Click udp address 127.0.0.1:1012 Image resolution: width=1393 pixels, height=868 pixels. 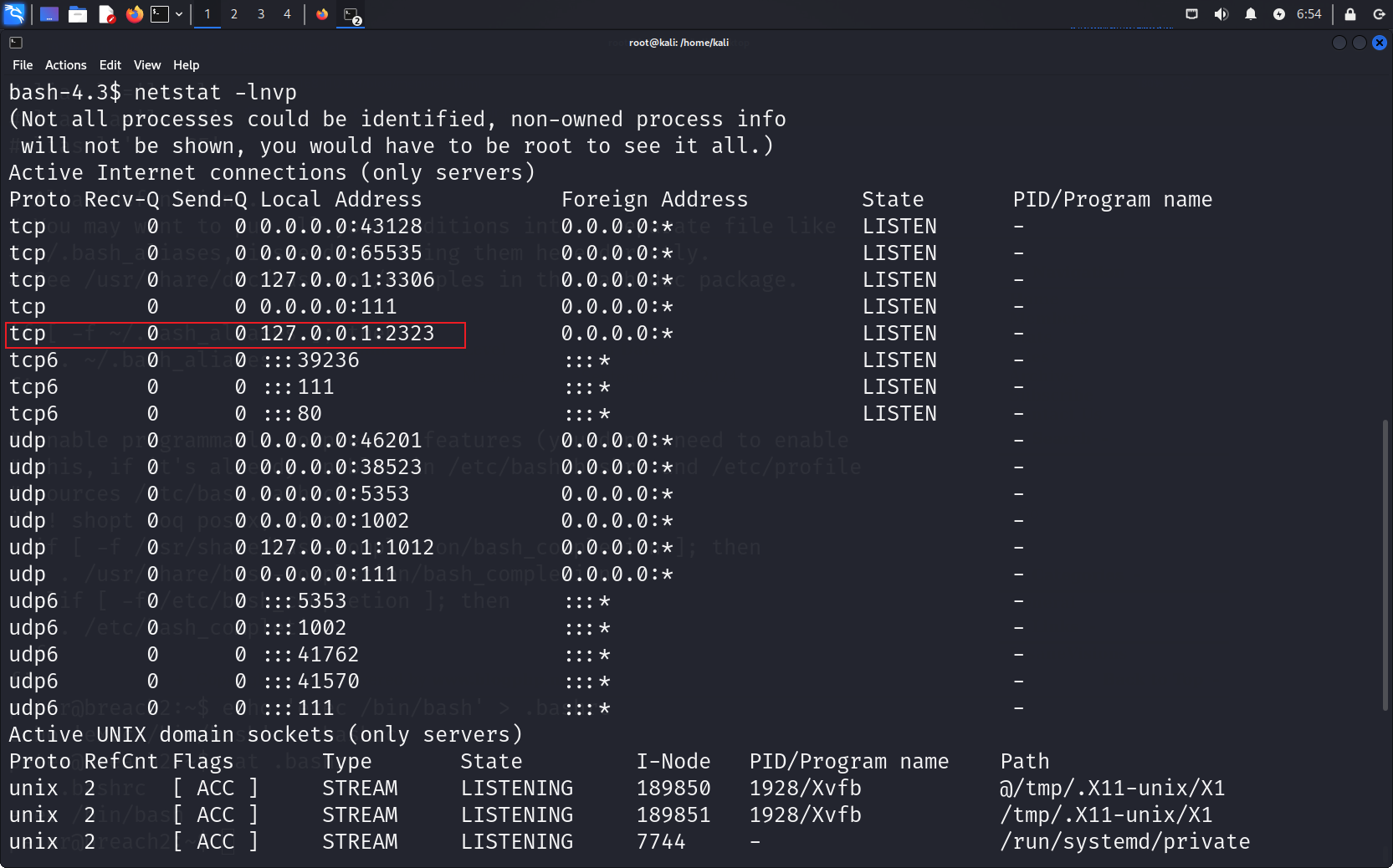(x=347, y=548)
